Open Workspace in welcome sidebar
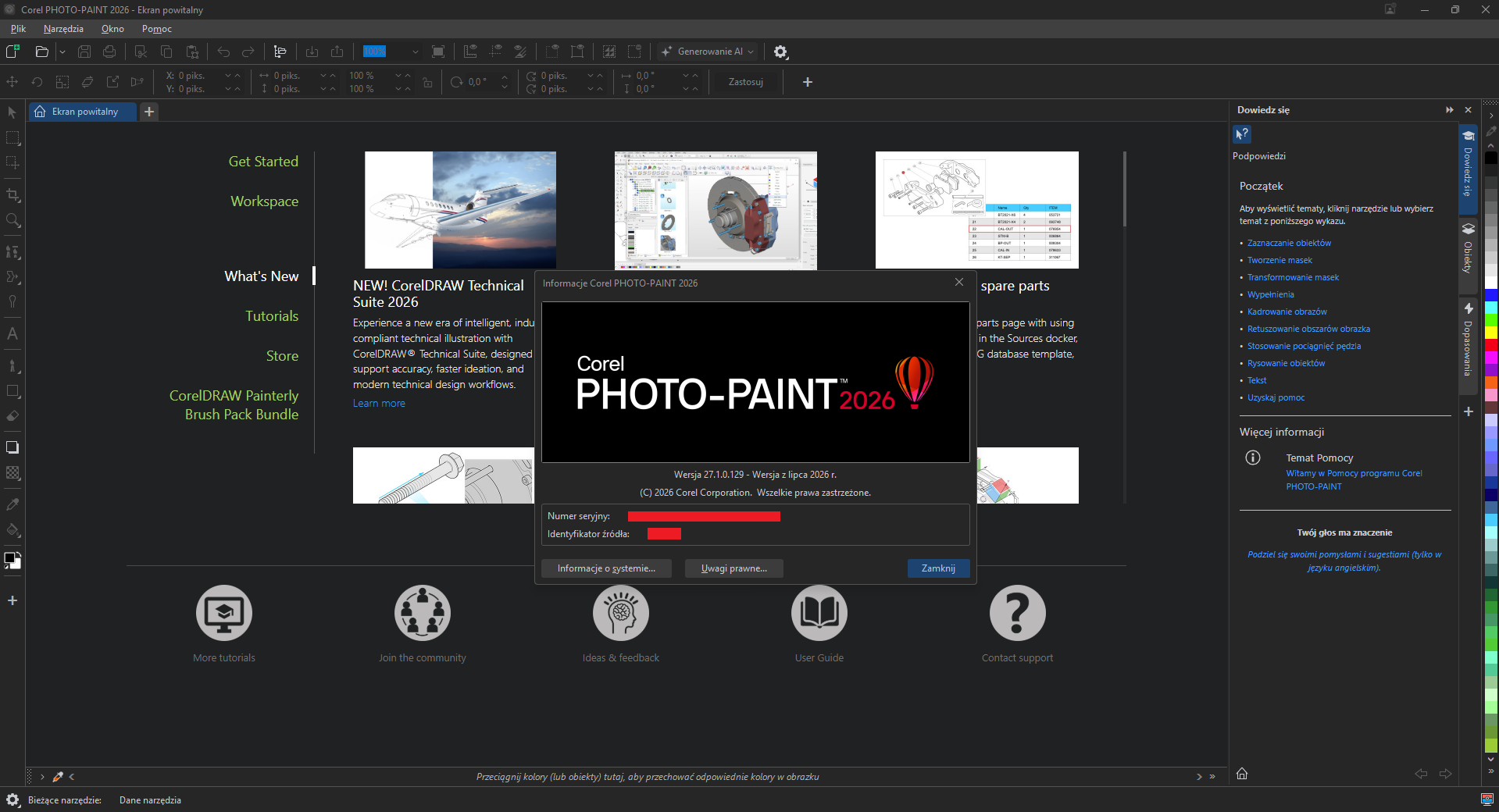Viewport: 1499px width, 812px height. tap(264, 201)
